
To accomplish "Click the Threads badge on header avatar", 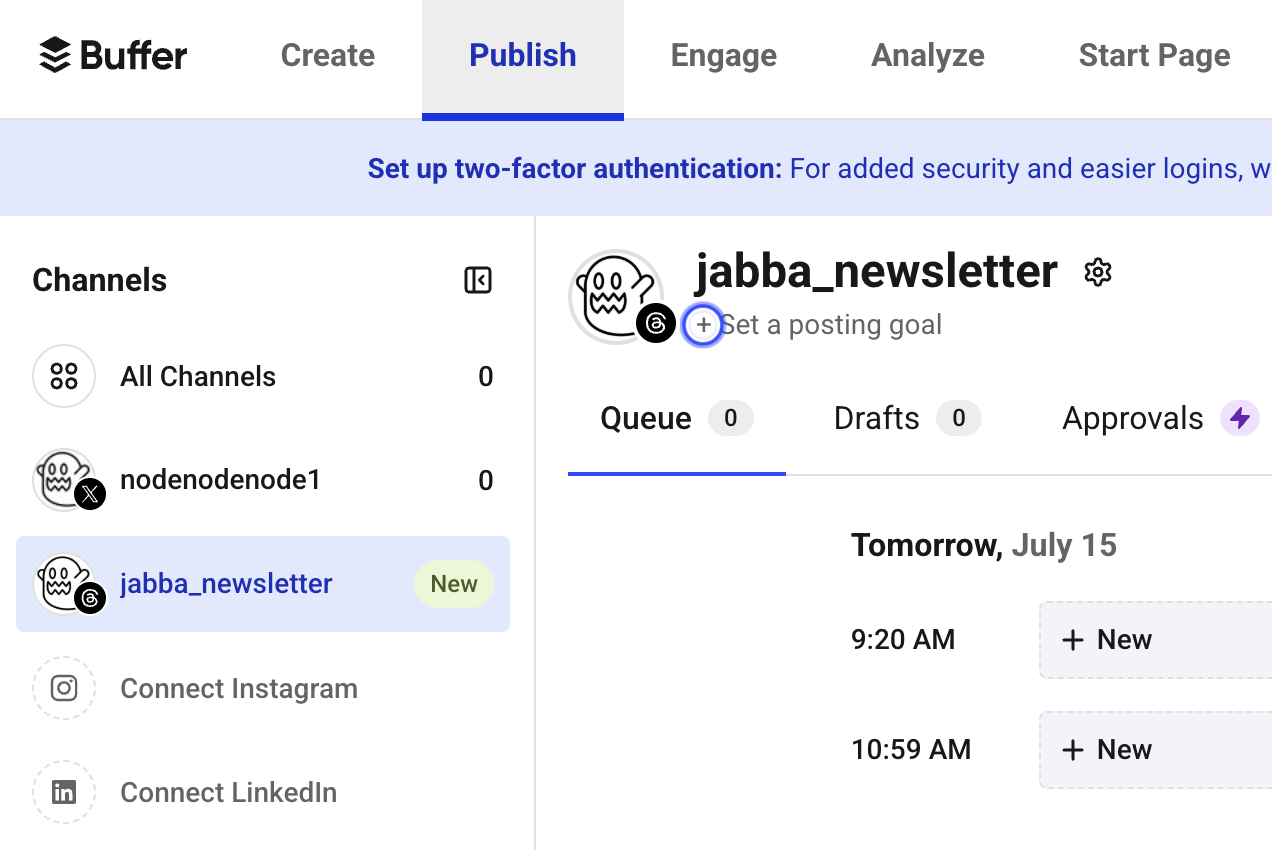I will tap(655, 324).
